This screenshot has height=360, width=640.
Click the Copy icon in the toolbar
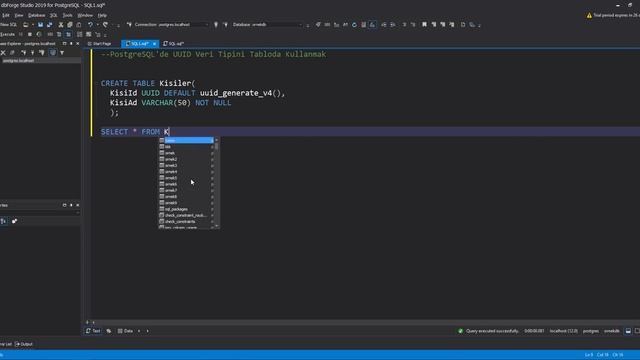(70, 24)
